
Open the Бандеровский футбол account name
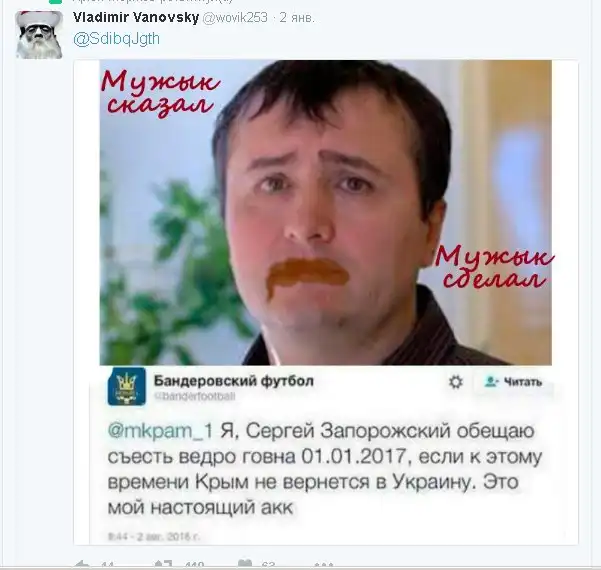pyautogui.click(x=234, y=381)
